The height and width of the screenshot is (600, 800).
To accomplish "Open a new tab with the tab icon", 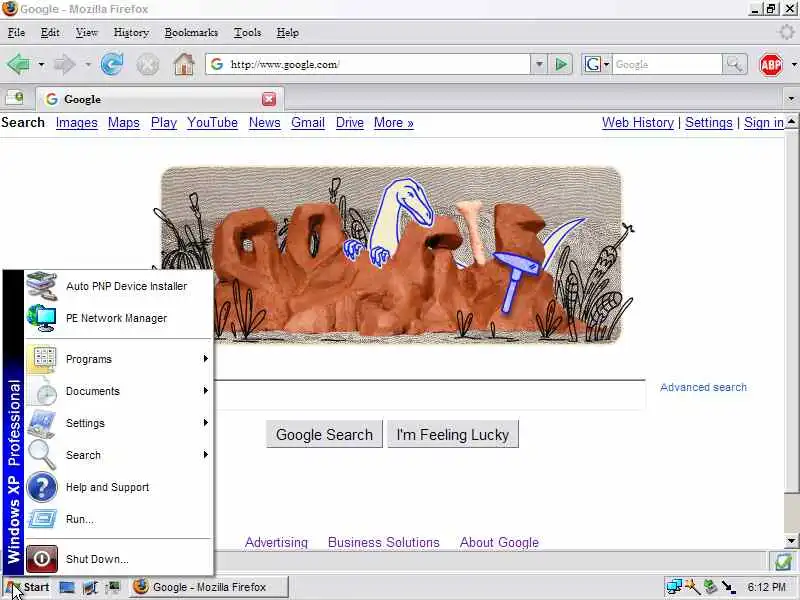I will [x=14, y=97].
